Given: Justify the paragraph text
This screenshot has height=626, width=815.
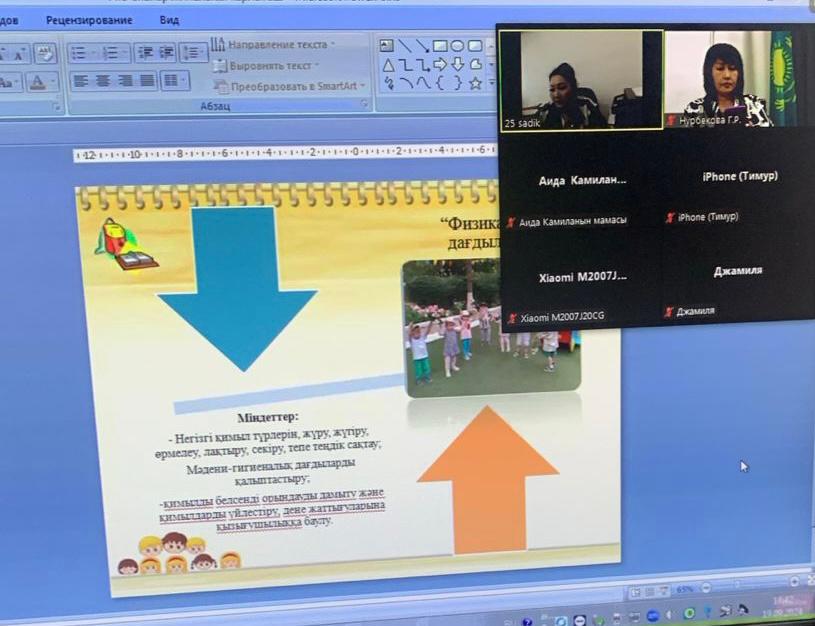Looking at the screenshot, I should (x=147, y=81).
